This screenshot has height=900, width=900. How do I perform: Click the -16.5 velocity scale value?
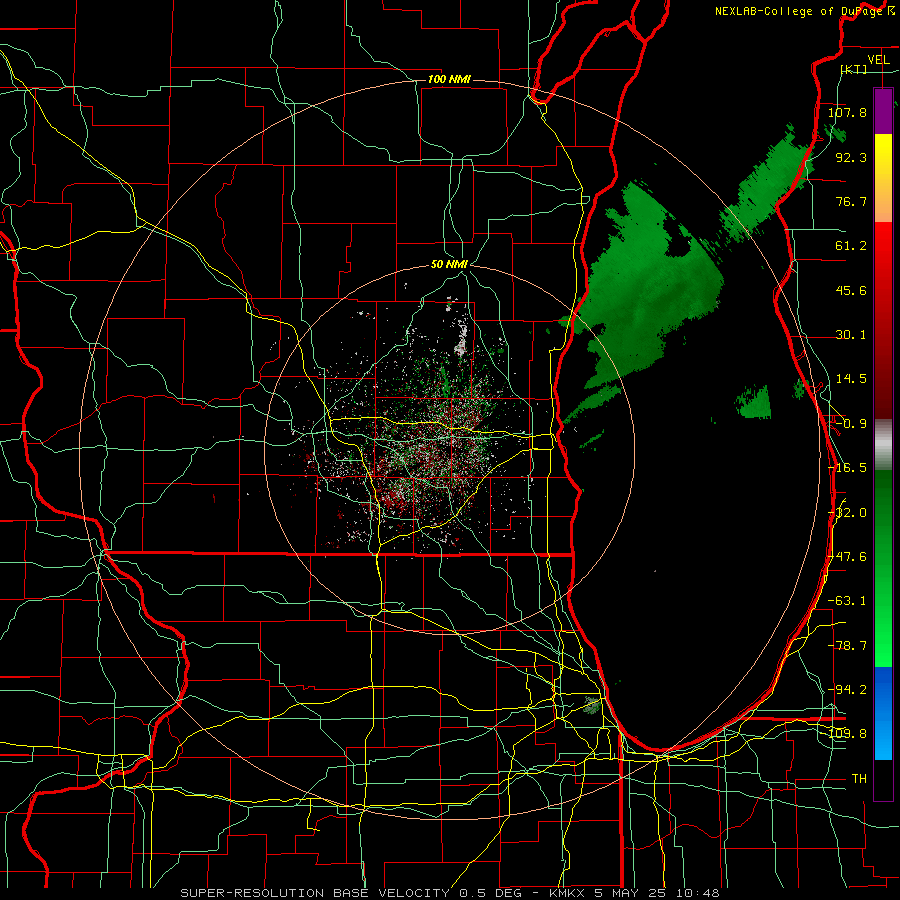[x=847, y=468]
